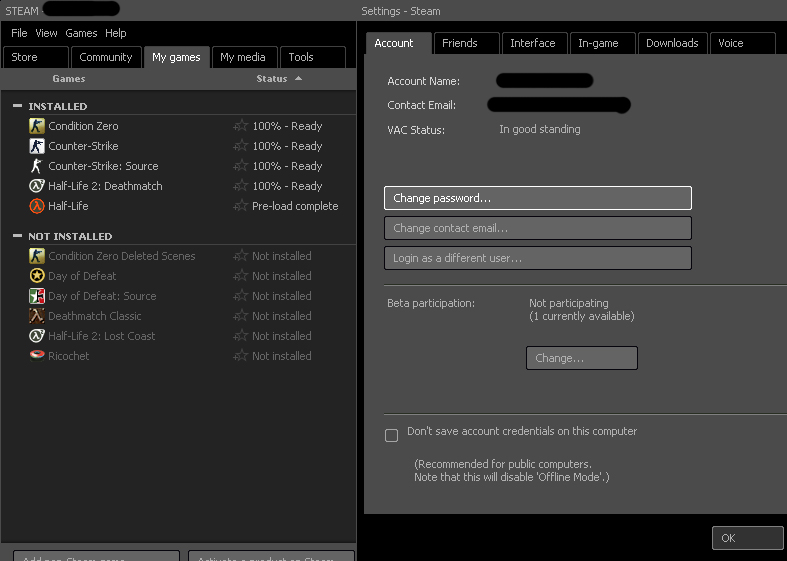Click Pre-load complete status text
The image size is (787, 561).
(x=295, y=206)
